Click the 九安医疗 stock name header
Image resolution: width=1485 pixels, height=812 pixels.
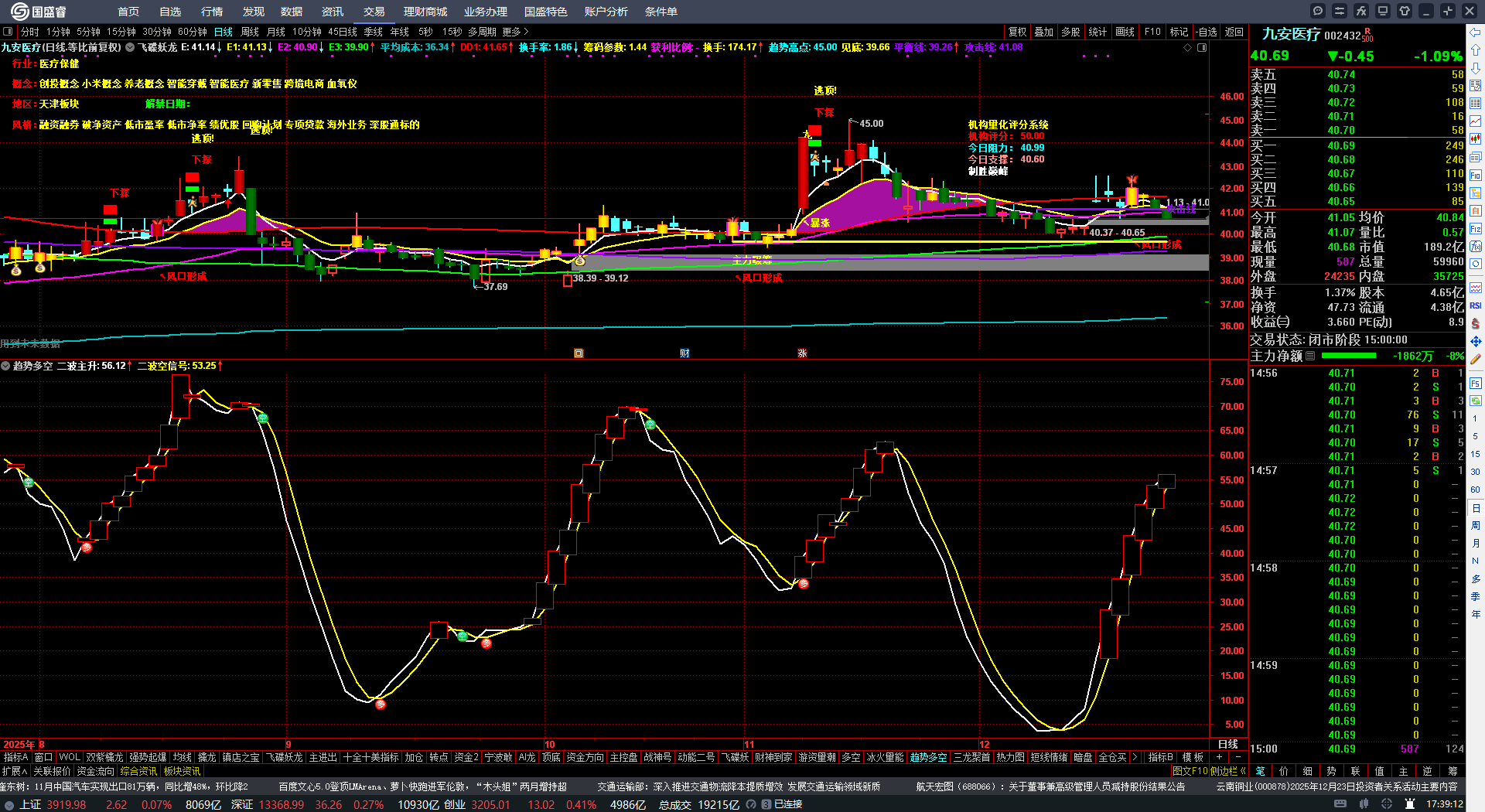pyautogui.click(x=1290, y=34)
